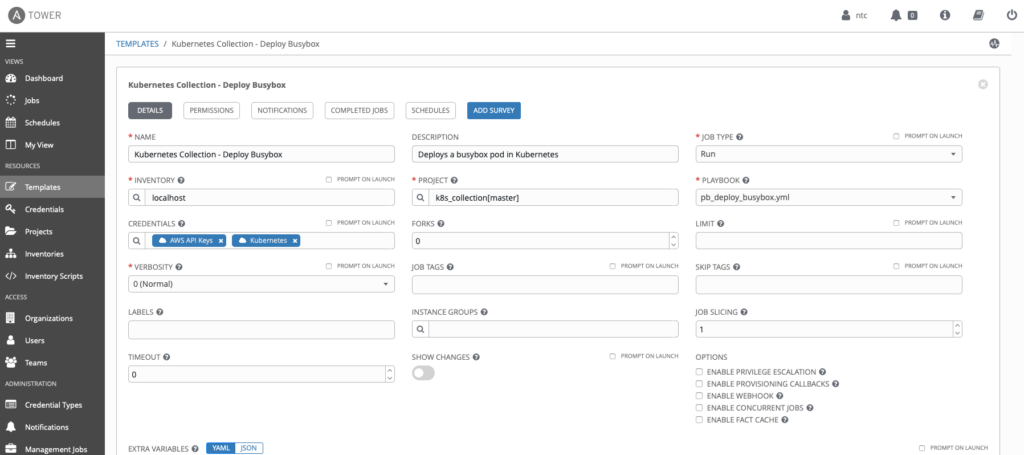Click the Limit input field

pos(829,241)
